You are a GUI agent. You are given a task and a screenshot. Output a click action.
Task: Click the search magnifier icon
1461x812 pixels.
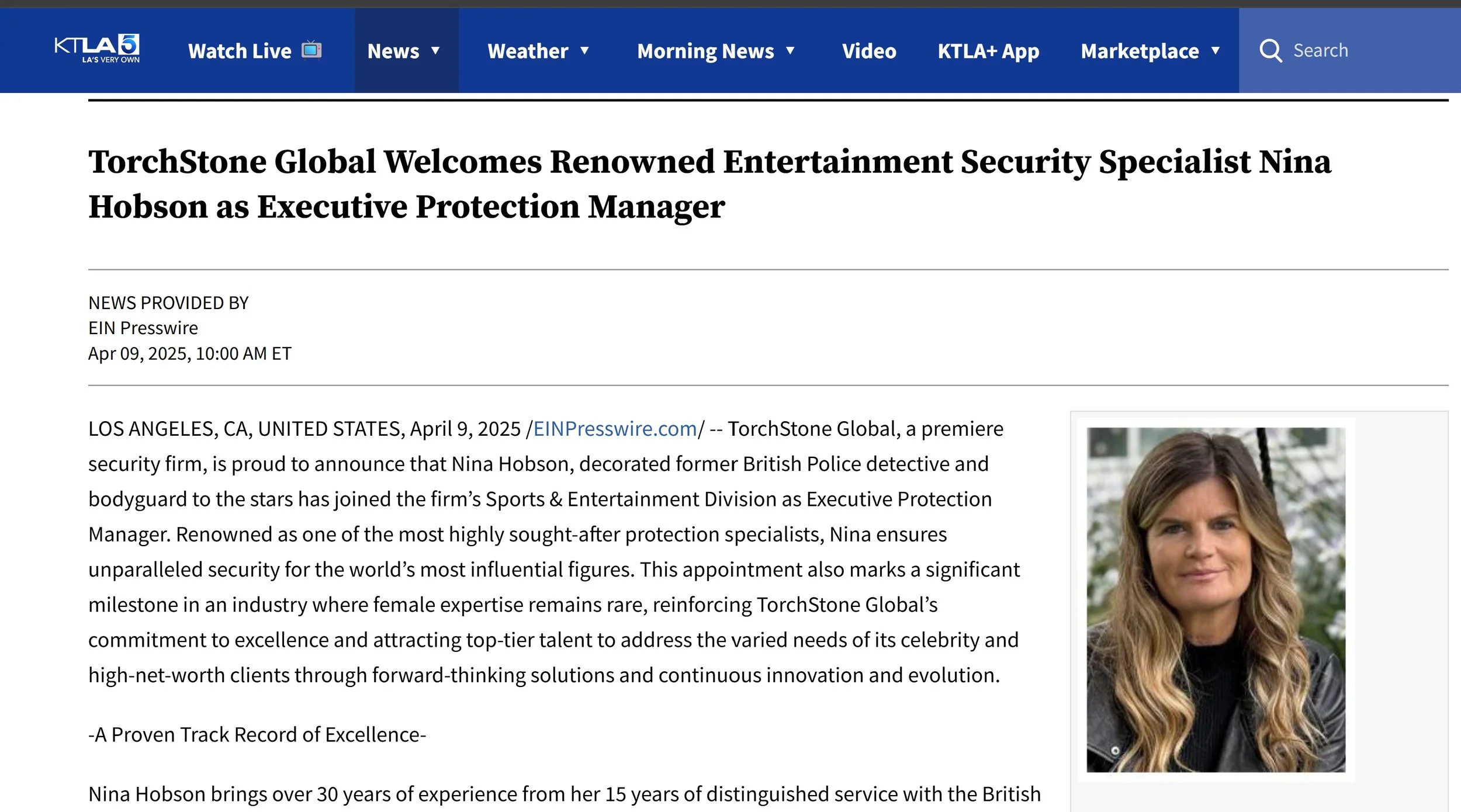point(1270,51)
